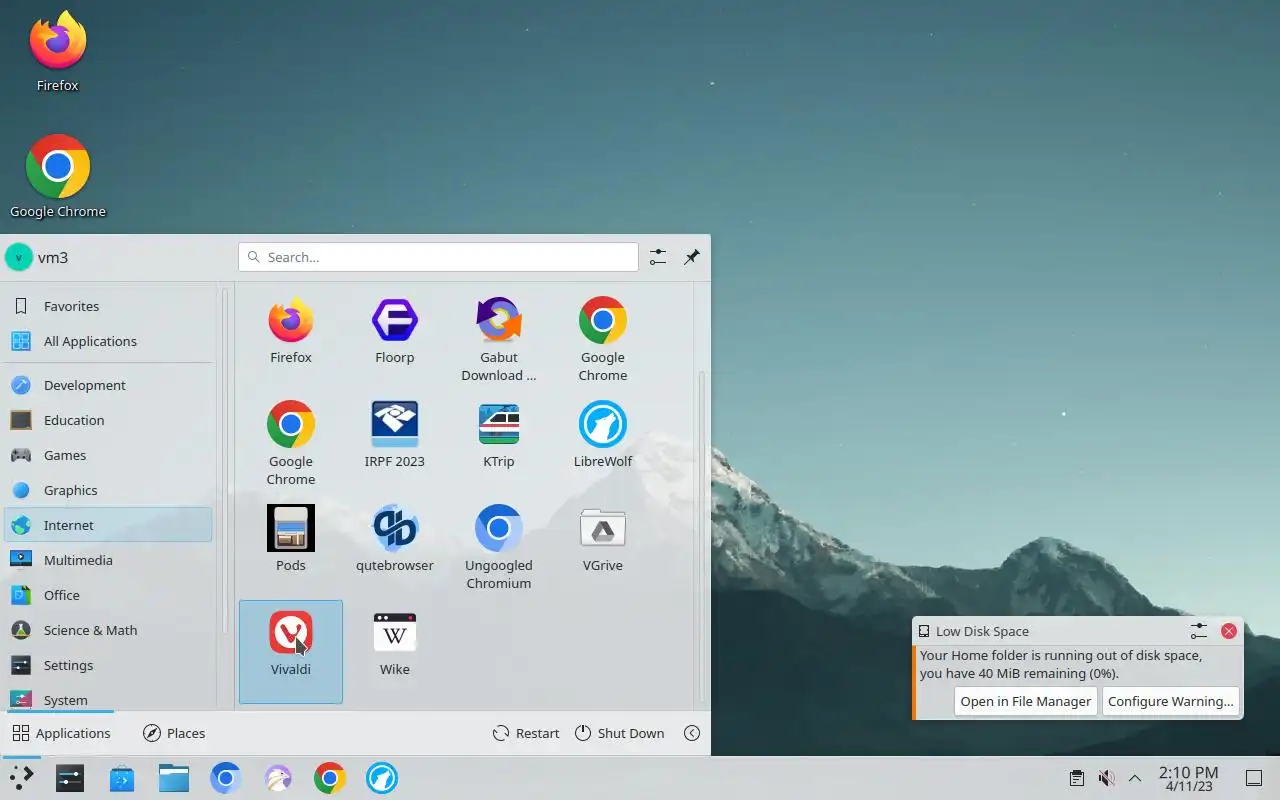Image resolution: width=1280 pixels, height=800 pixels.
Task: Dismiss the Low Disk Space notification
Action: click(x=1229, y=631)
